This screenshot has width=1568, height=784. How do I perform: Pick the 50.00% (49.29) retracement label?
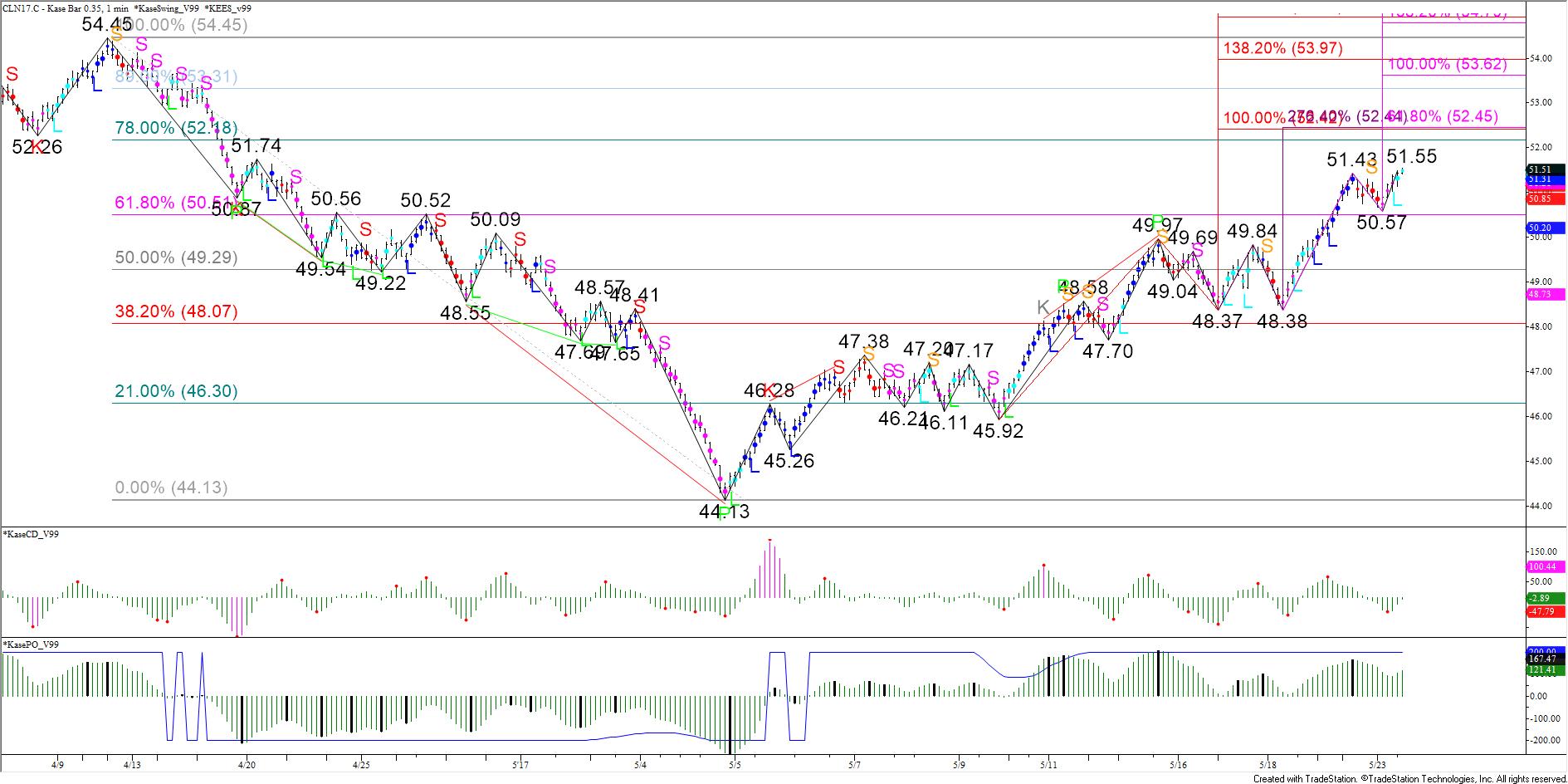coord(175,257)
